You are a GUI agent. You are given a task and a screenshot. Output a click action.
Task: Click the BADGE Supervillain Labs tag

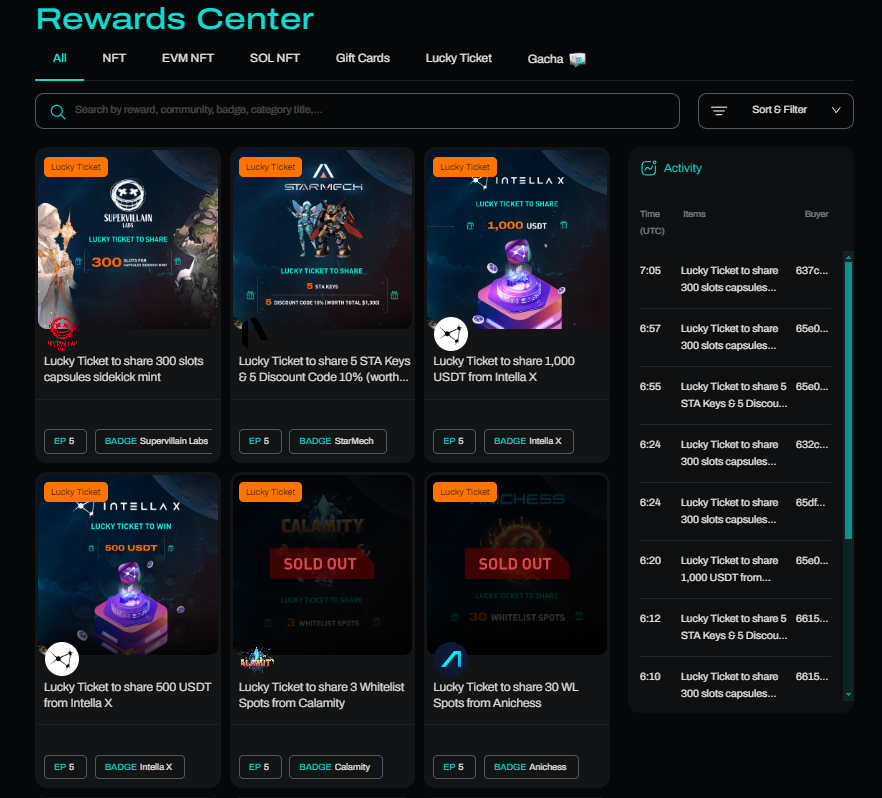tap(154, 441)
